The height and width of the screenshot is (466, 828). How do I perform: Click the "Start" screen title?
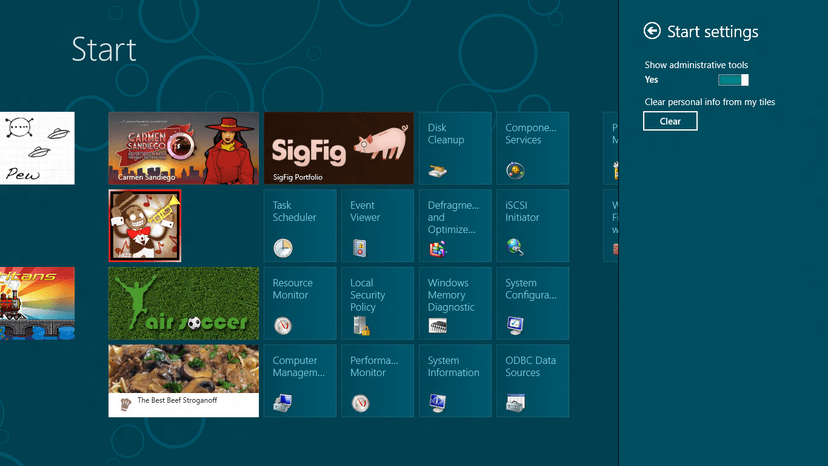tap(104, 49)
